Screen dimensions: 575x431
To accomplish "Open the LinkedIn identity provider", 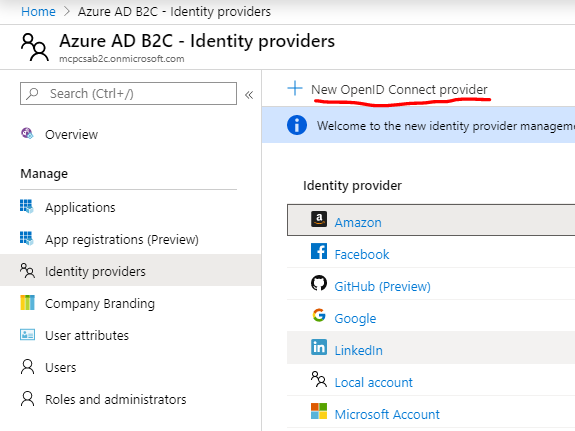I will pos(359,351).
